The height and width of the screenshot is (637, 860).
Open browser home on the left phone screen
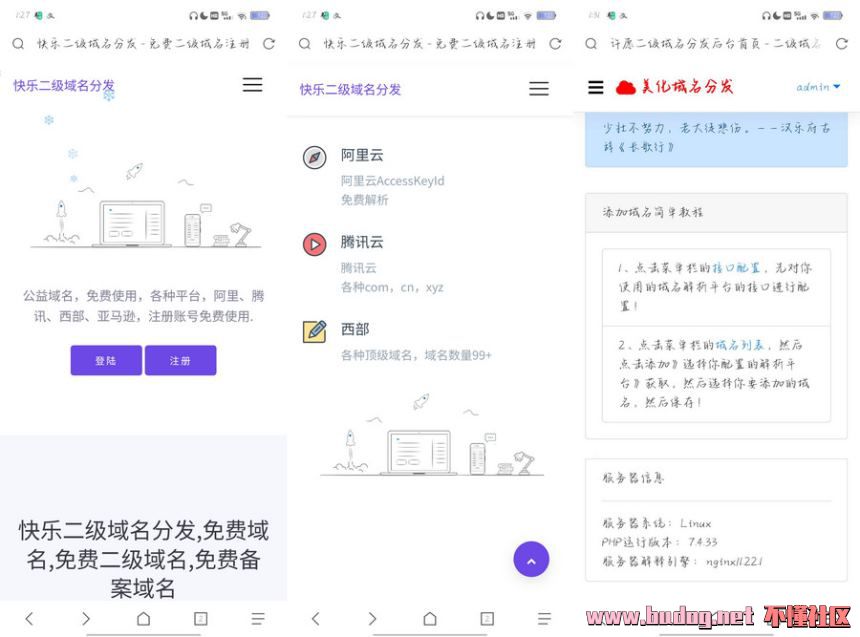click(143, 619)
